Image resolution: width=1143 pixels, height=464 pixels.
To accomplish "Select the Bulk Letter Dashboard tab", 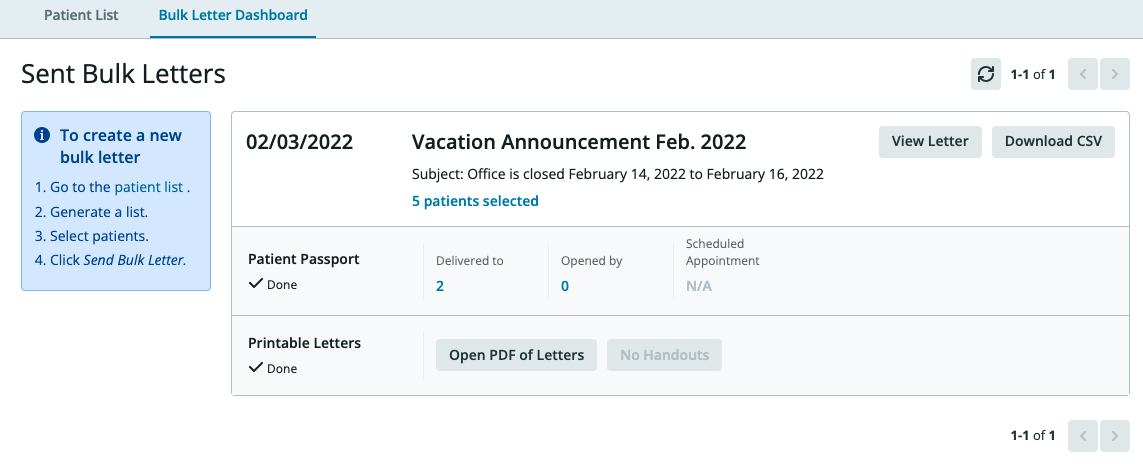I will click(233, 16).
